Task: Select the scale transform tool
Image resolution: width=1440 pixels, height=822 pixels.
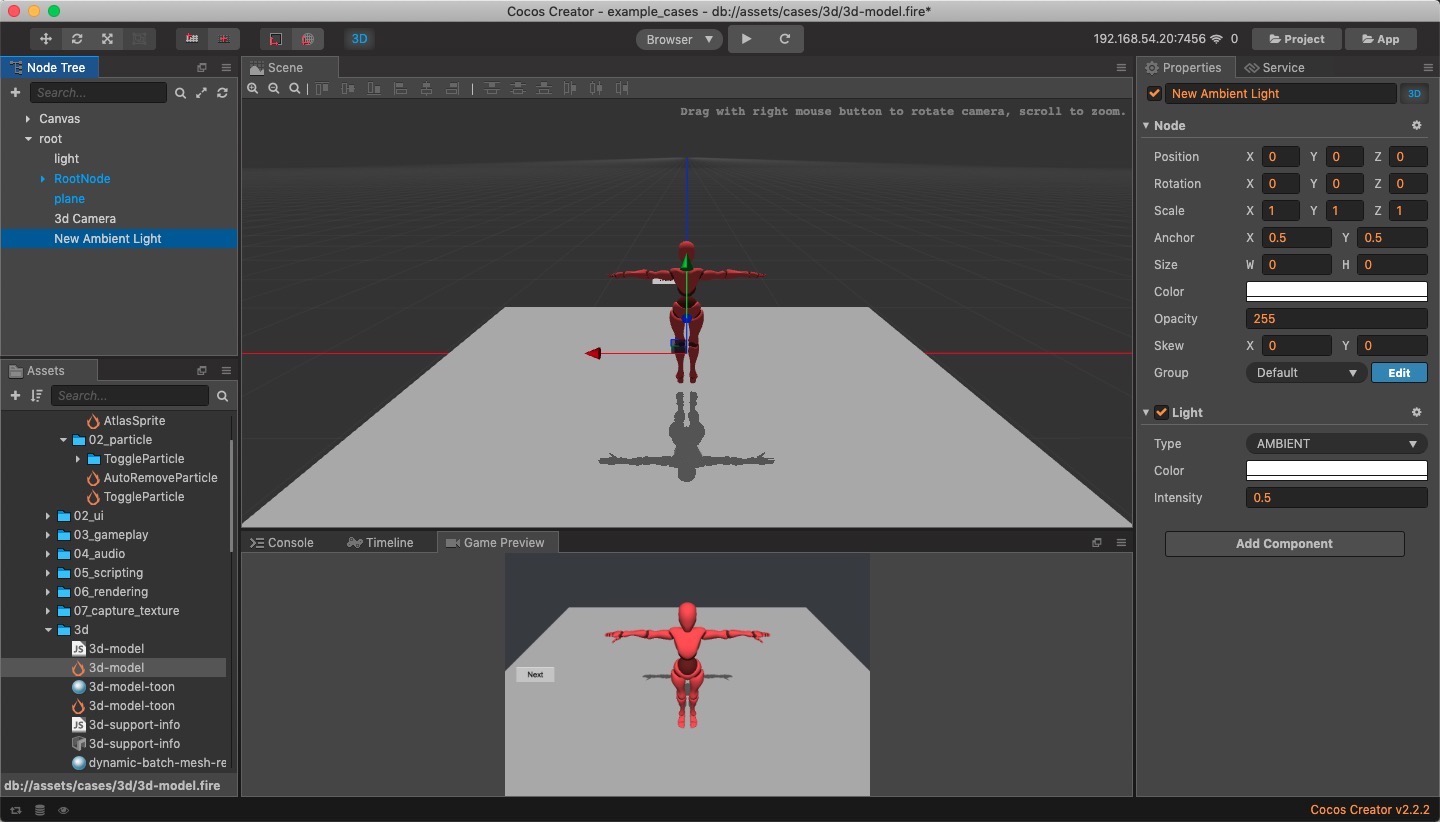Action: [x=107, y=39]
